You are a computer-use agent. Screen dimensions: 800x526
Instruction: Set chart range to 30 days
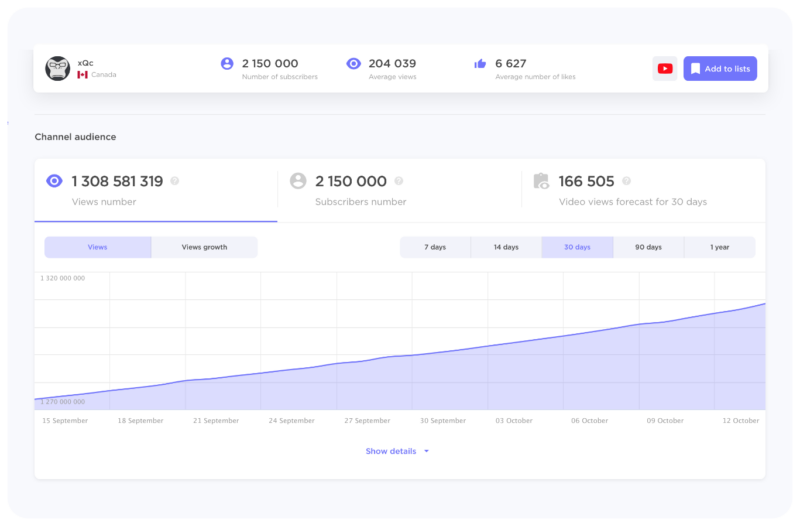577,247
